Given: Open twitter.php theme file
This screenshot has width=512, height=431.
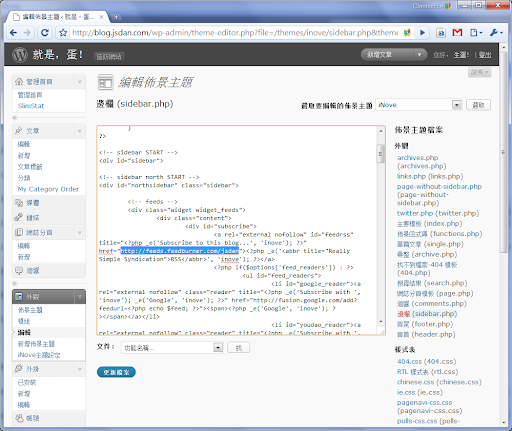Looking at the screenshot, I should (x=414, y=213).
